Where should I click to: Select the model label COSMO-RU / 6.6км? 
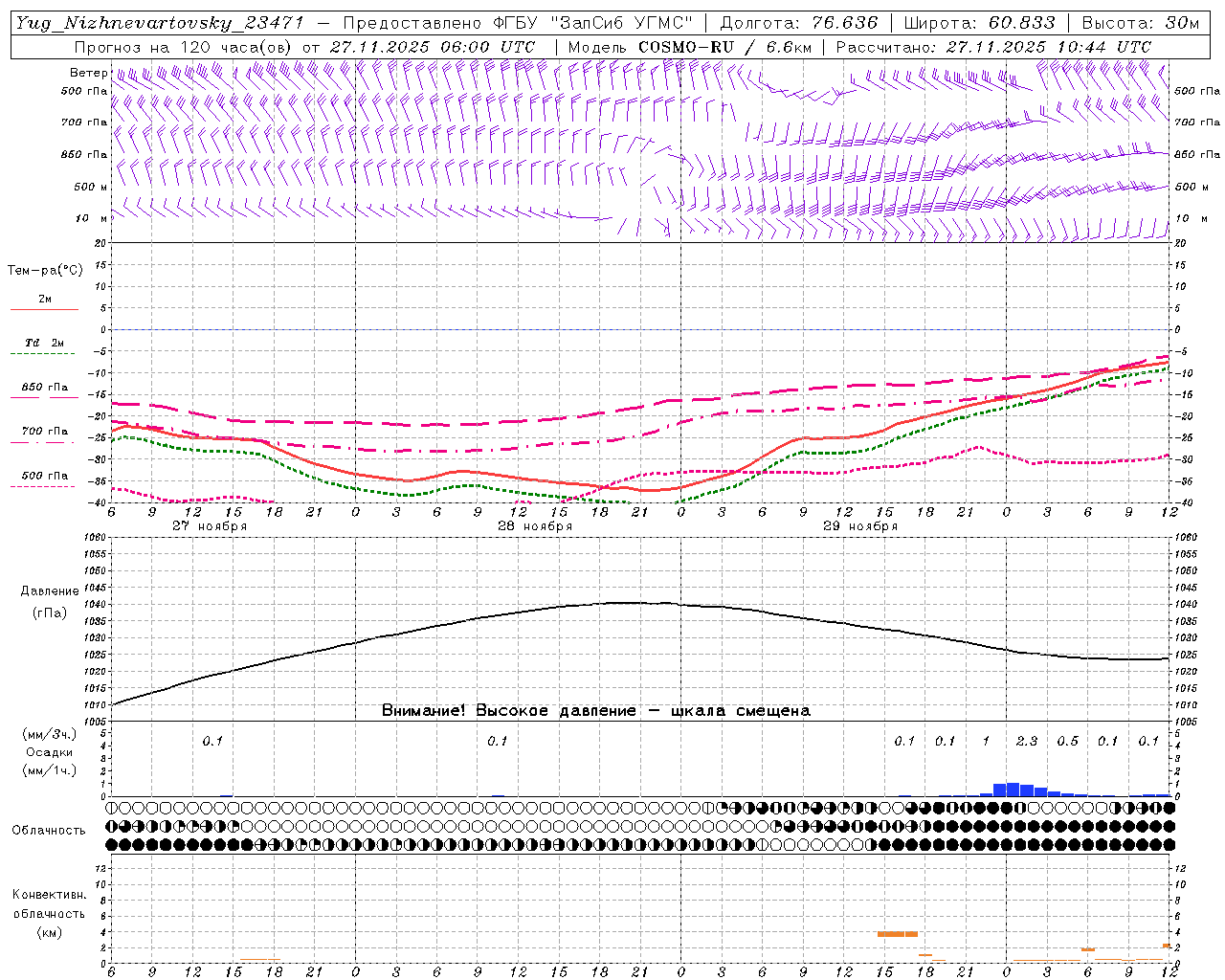(724, 47)
